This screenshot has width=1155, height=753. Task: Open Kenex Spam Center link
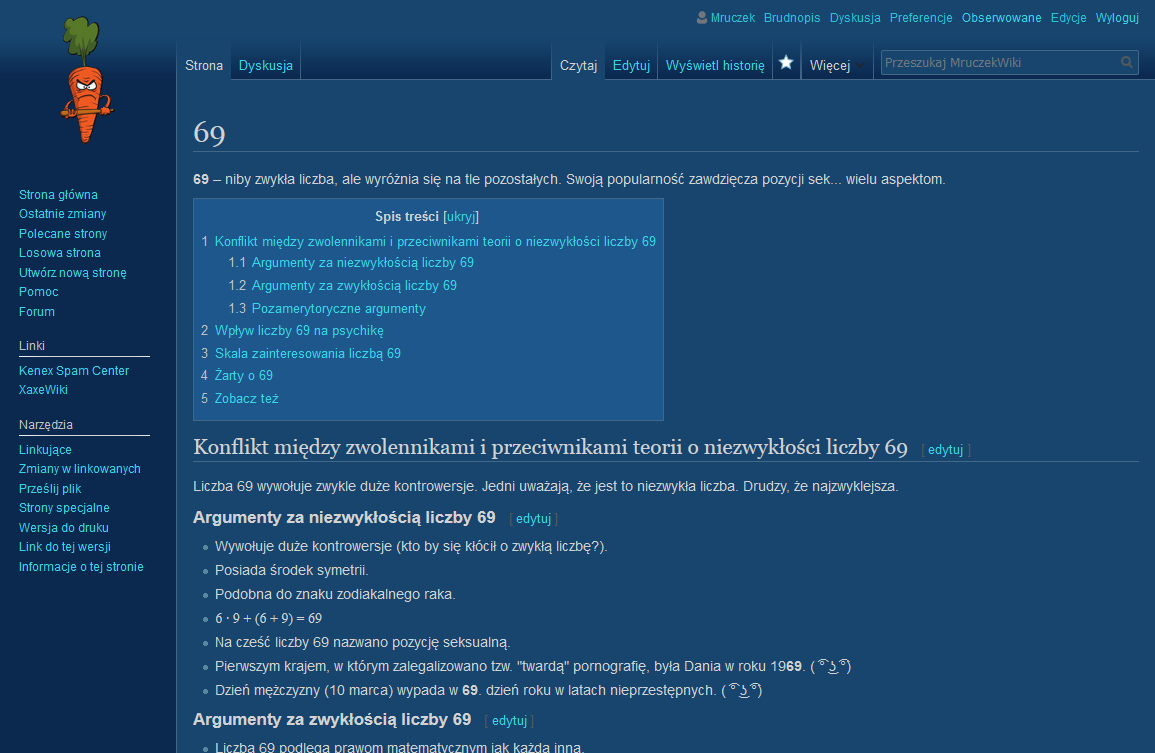click(x=74, y=371)
